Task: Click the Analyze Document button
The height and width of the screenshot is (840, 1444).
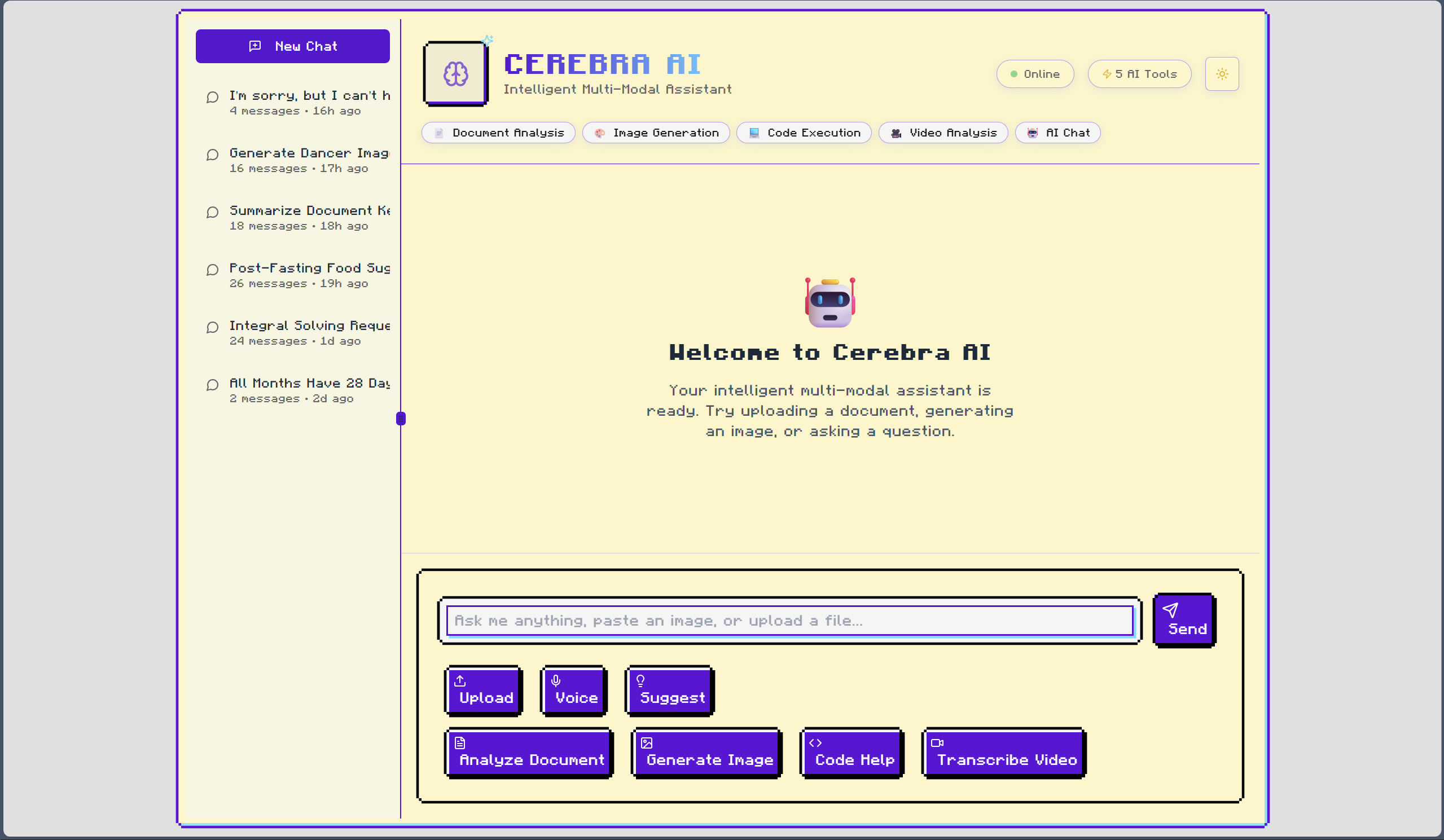Action: click(529, 753)
